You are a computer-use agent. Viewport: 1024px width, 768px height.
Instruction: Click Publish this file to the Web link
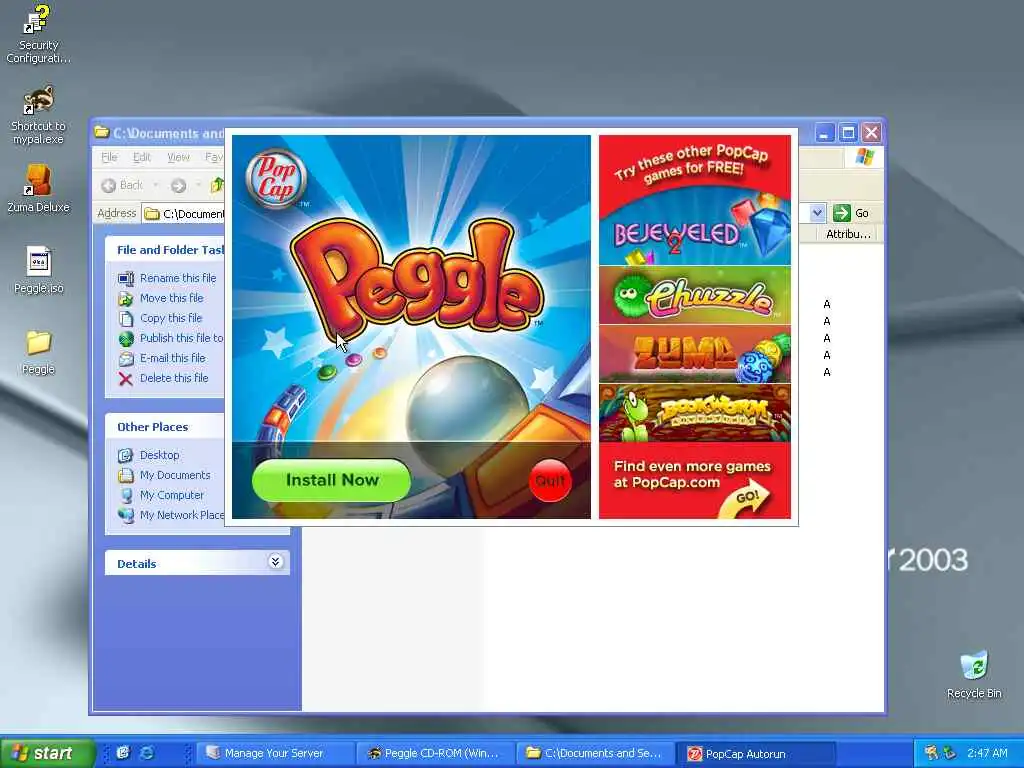pos(182,338)
